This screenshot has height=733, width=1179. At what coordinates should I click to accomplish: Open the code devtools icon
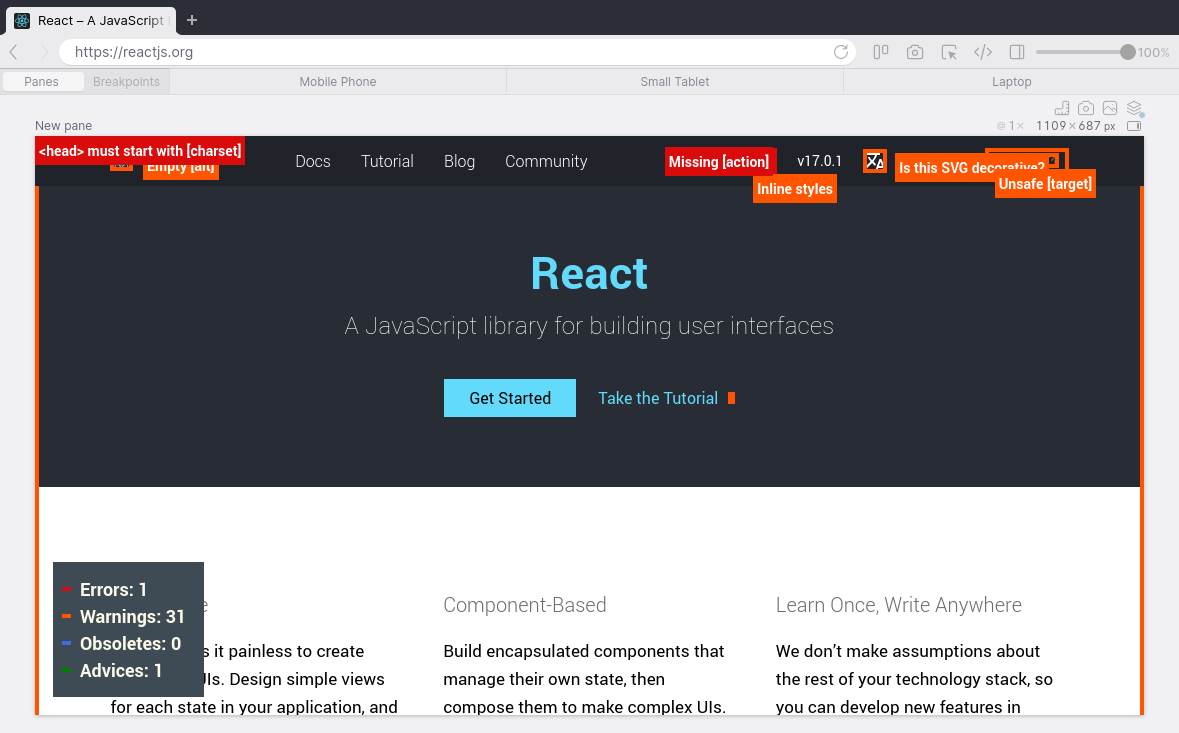pos(983,52)
